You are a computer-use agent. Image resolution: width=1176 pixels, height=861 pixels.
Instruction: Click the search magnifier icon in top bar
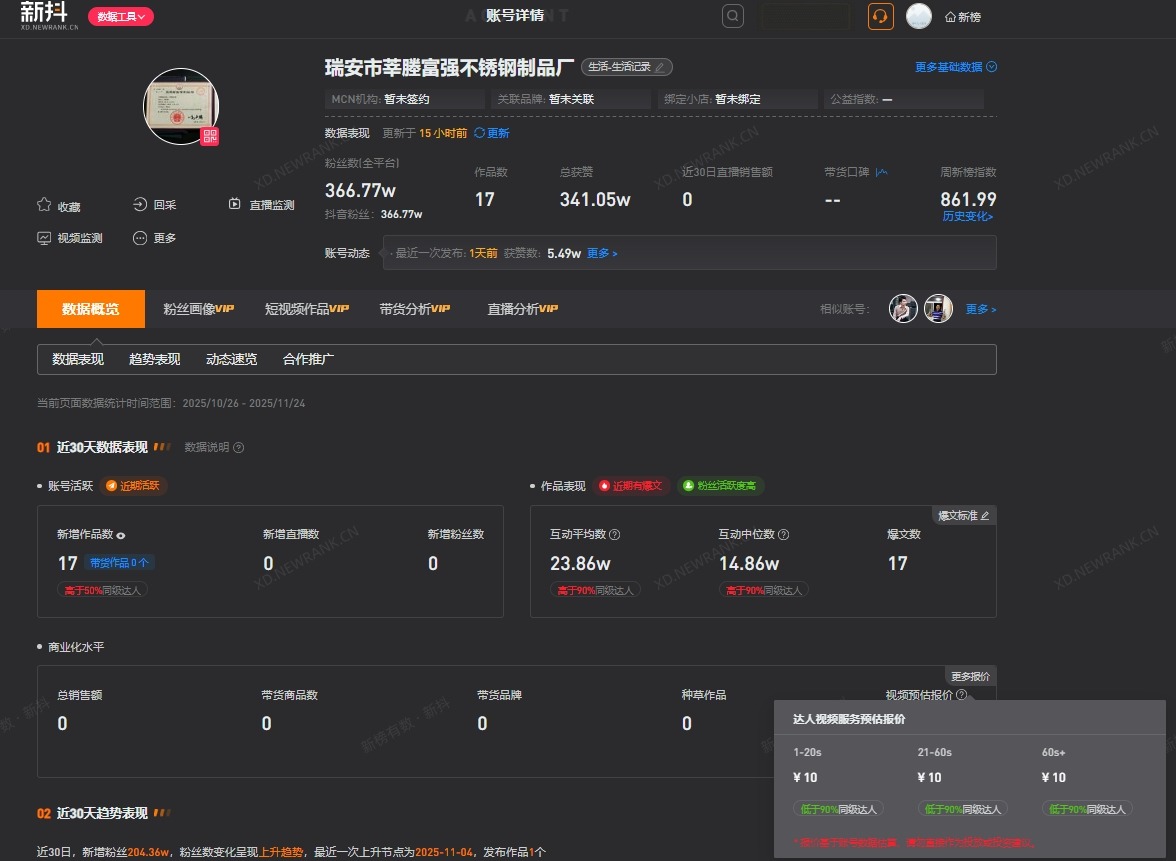click(732, 16)
